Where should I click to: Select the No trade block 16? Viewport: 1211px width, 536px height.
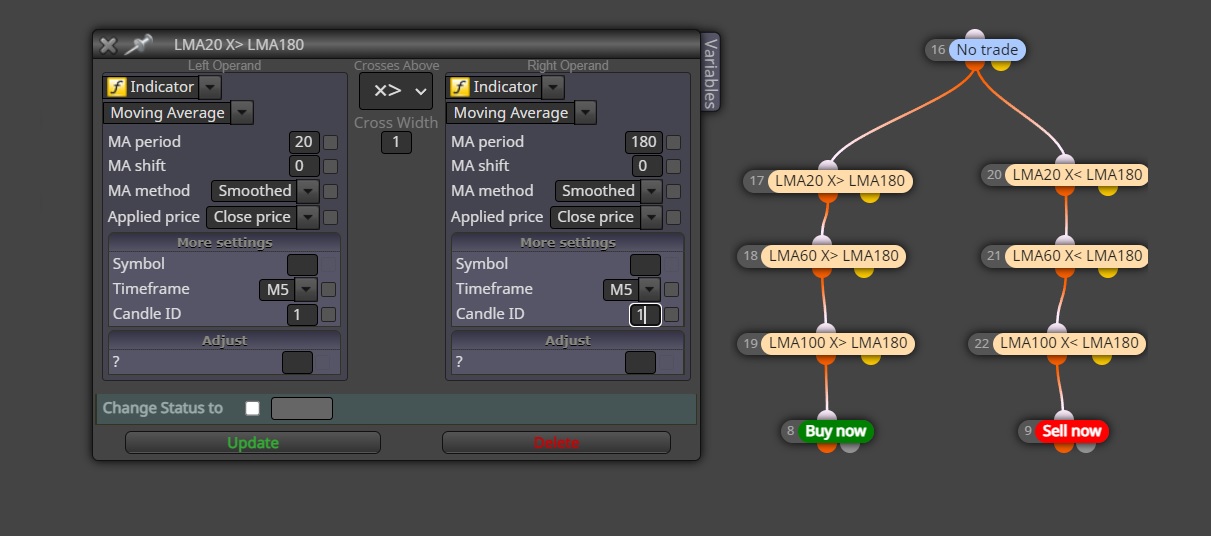click(x=987, y=50)
